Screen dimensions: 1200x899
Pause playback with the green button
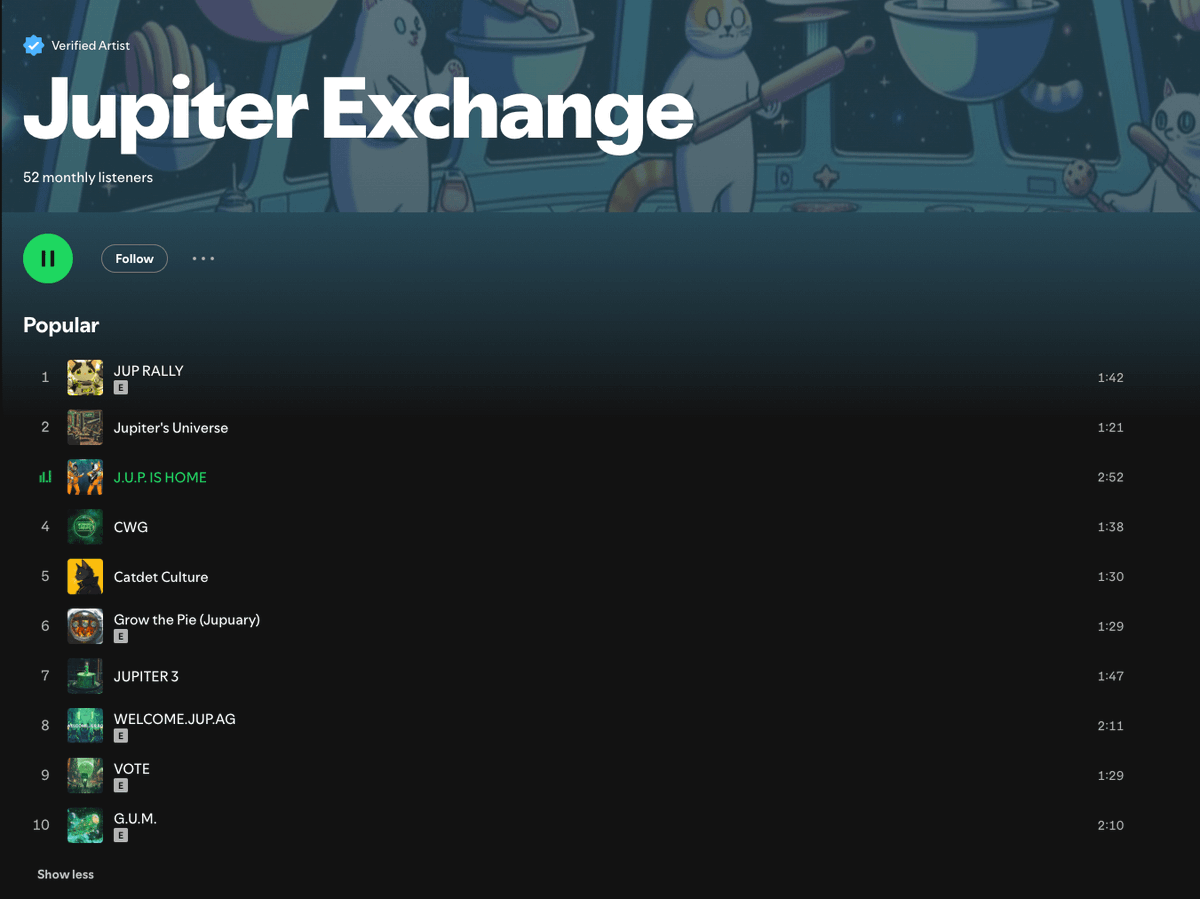(x=48, y=258)
